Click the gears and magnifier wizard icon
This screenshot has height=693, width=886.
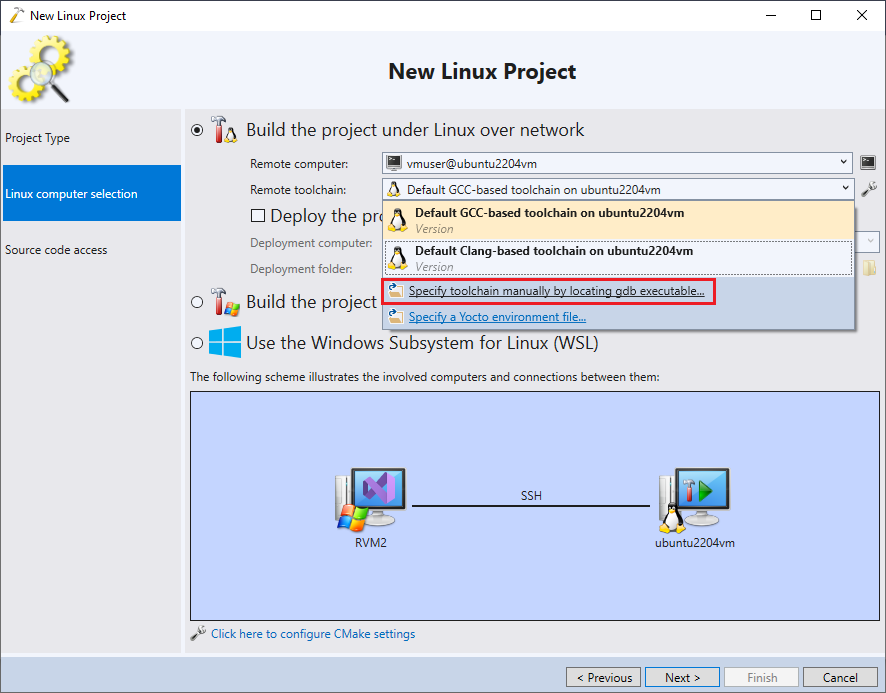click(x=40, y=69)
